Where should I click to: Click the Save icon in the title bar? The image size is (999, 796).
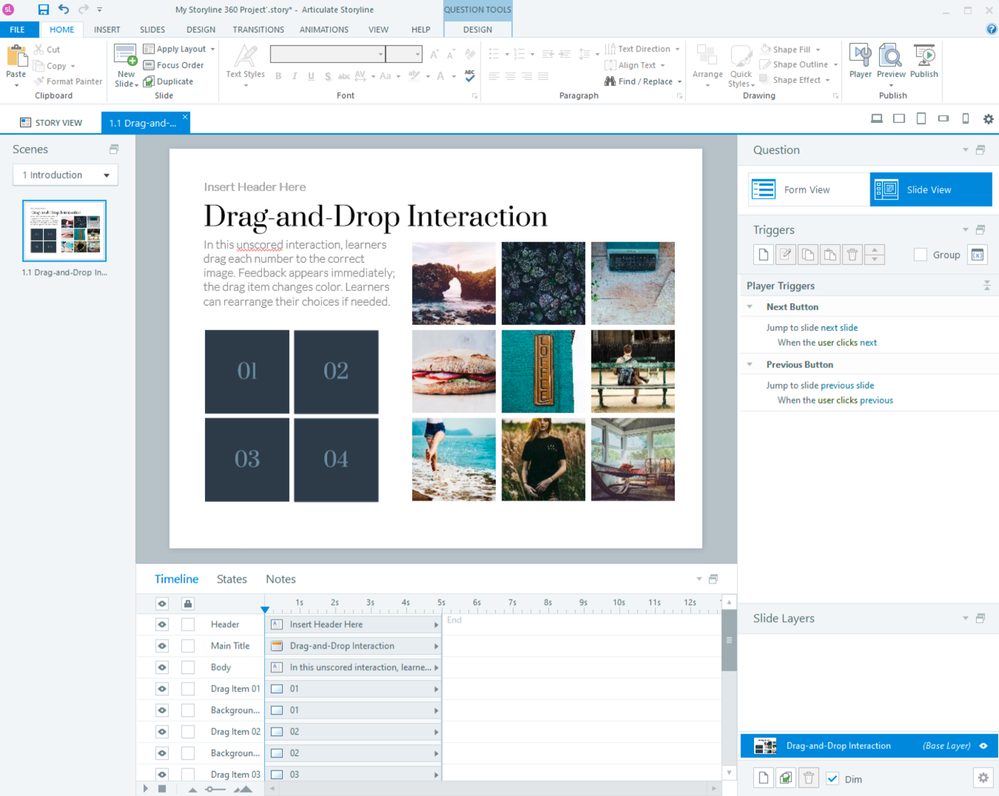click(x=43, y=9)
